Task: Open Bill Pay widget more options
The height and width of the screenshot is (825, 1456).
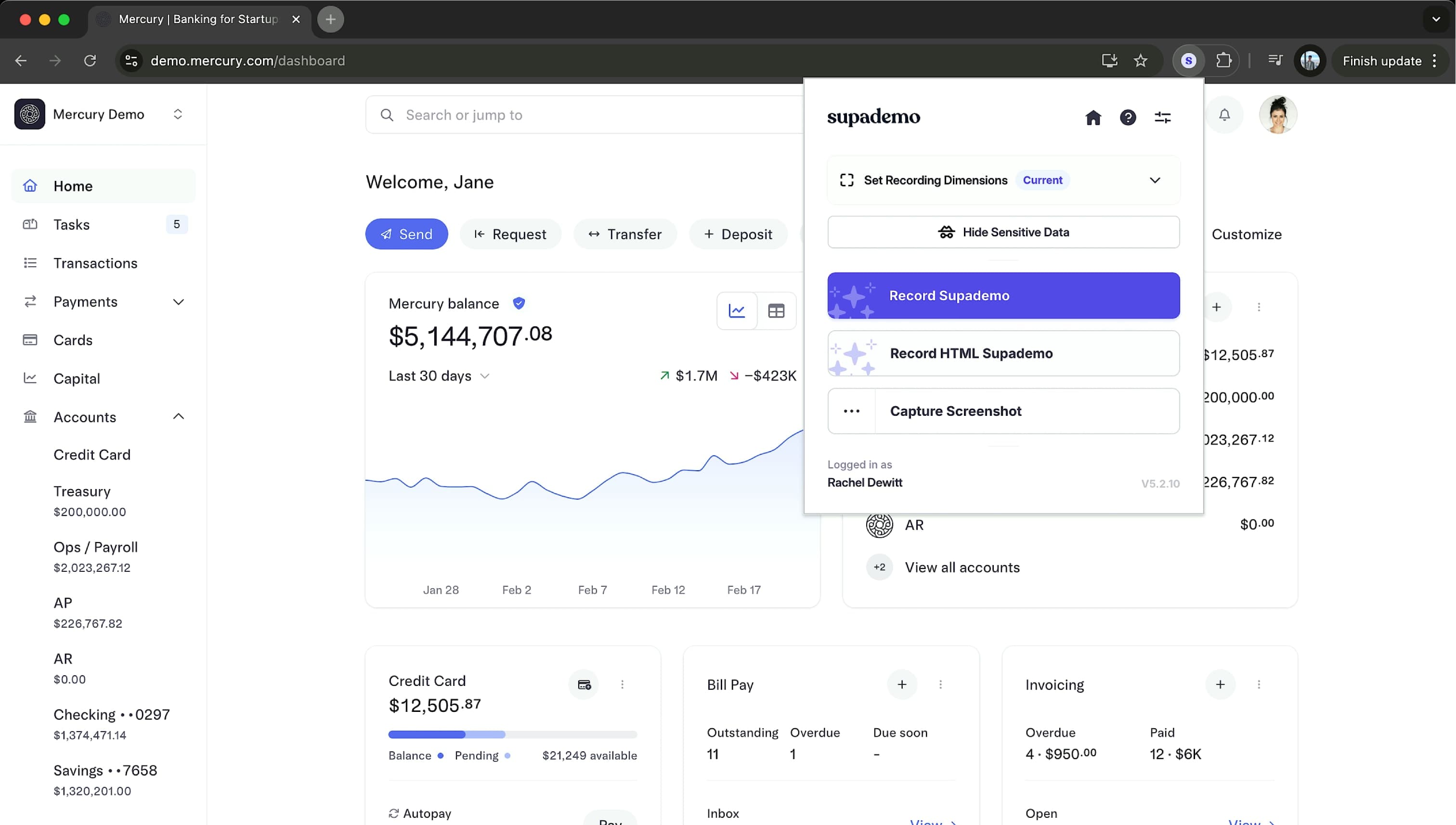Action: coord(940,684)
